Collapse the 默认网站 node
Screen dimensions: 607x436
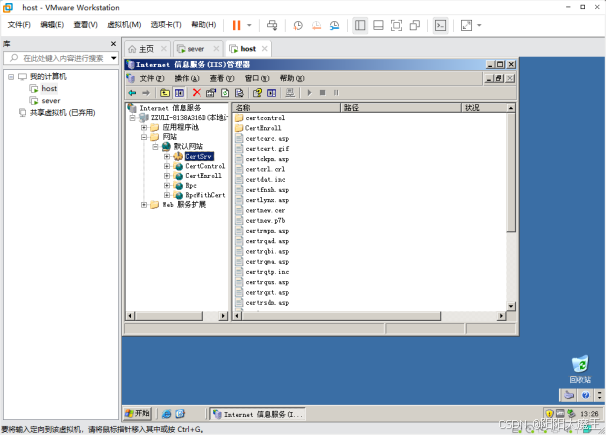155,147
